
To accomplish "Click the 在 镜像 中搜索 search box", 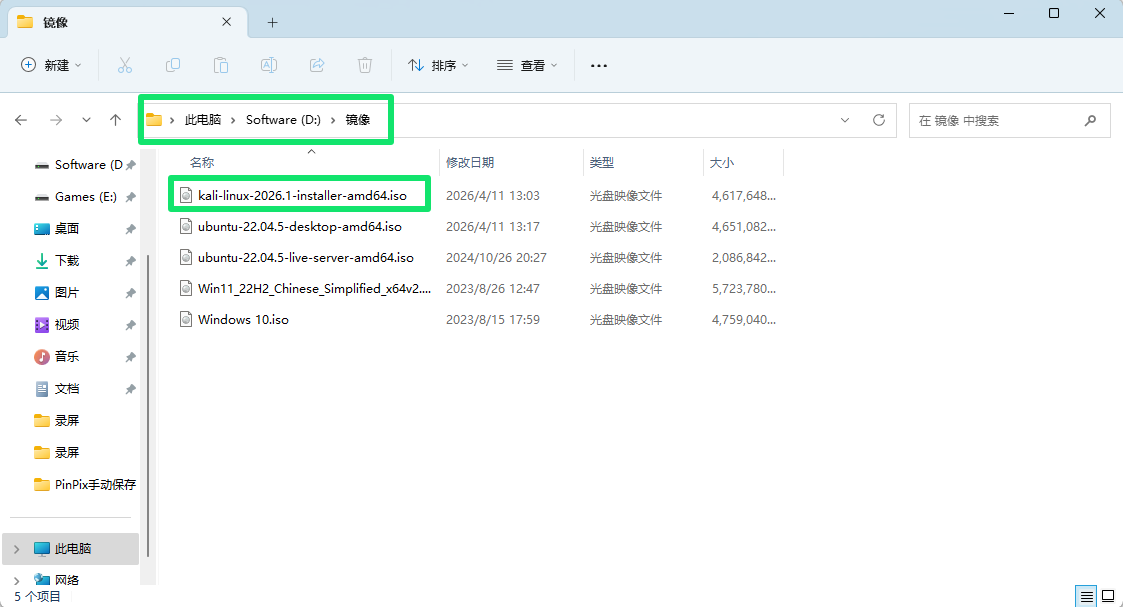I will tap(995, 120).
